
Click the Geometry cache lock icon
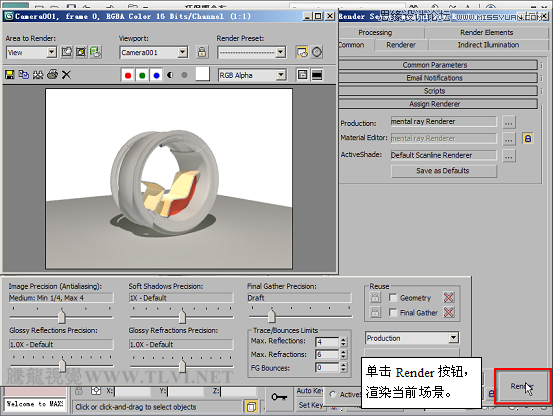point(375,297)
